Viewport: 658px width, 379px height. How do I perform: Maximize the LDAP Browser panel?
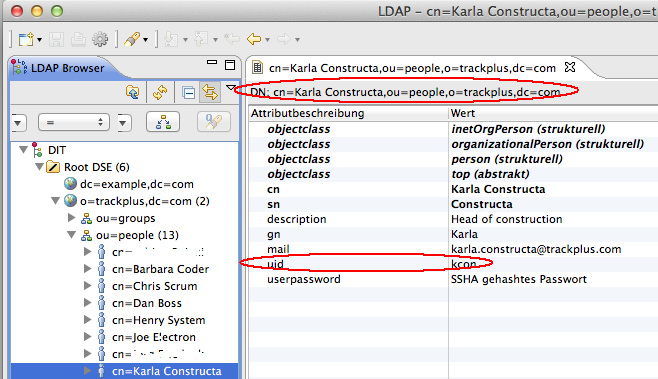click(230, 65)
